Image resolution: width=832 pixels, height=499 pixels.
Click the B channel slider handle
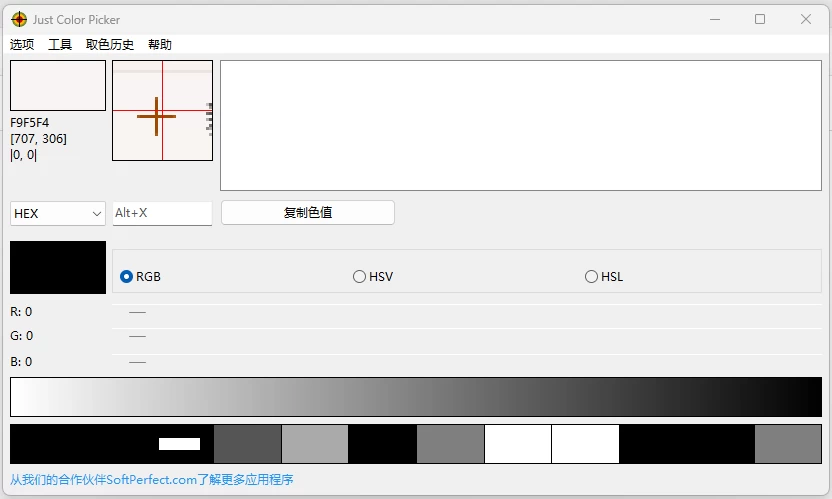[x=137, y=362]
